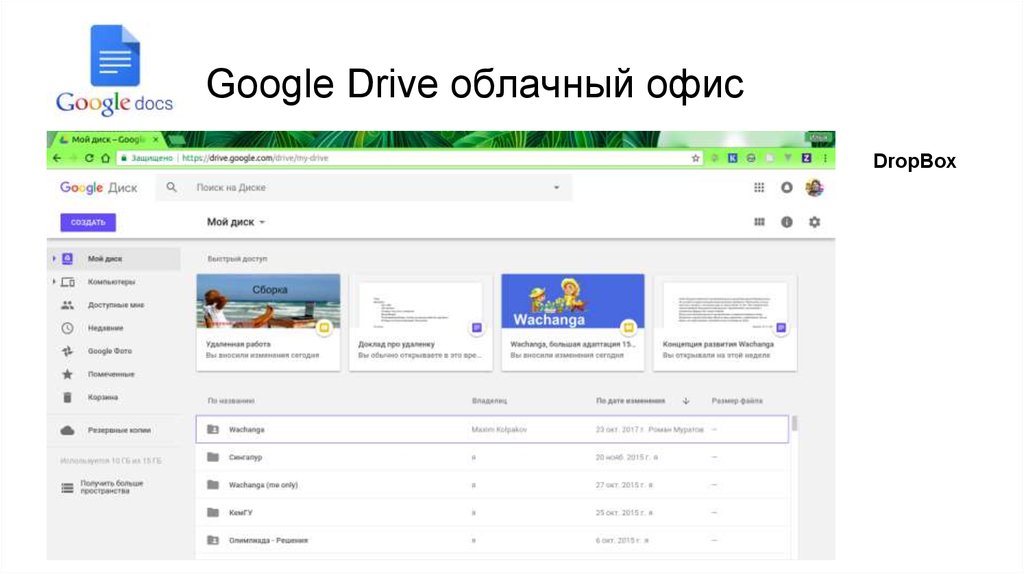Select the Сингапур folder row
1024x574 pixels.
pos(492,457)
